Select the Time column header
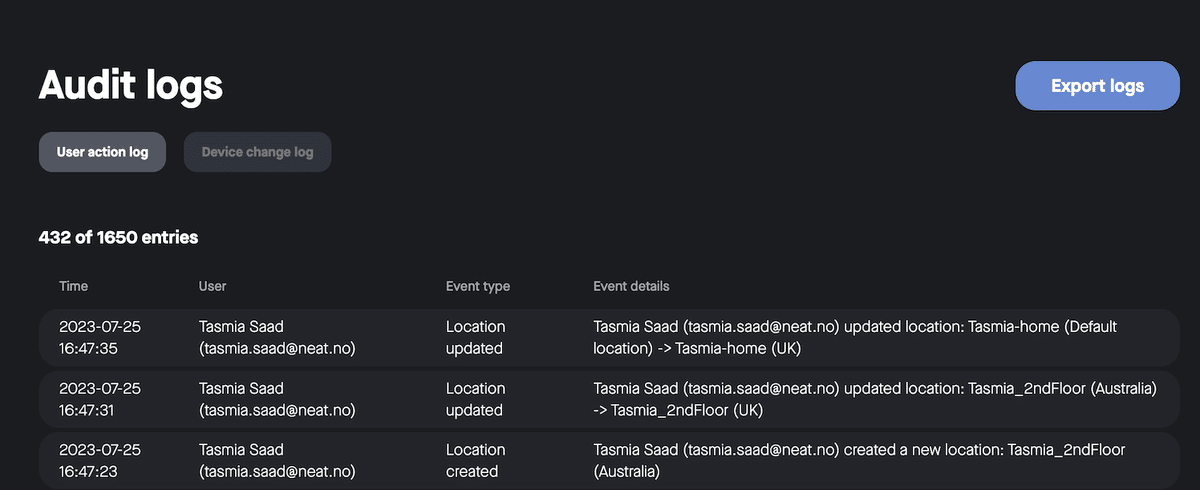 coord(74,286)
